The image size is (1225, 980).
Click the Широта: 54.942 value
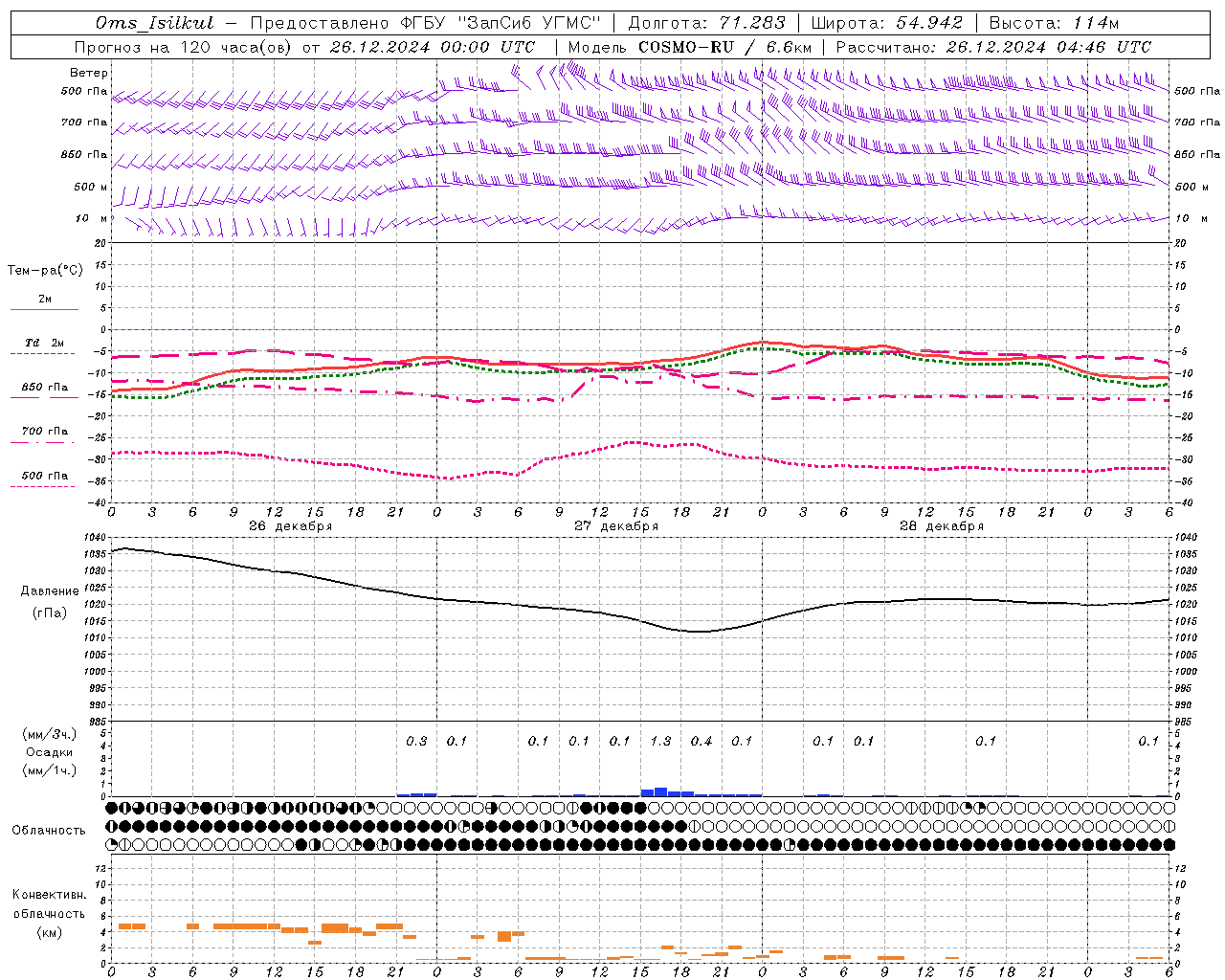point(886,23)
